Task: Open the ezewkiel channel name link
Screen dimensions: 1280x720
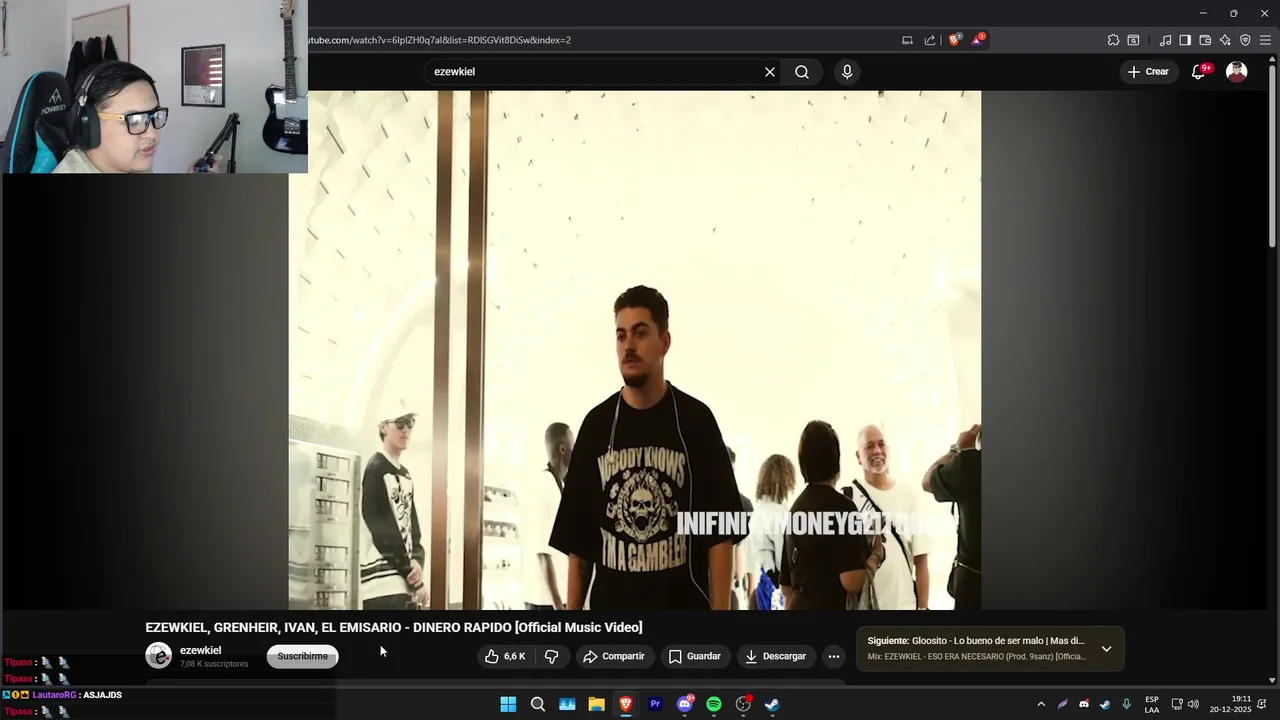Action: (x=200, y=650)
